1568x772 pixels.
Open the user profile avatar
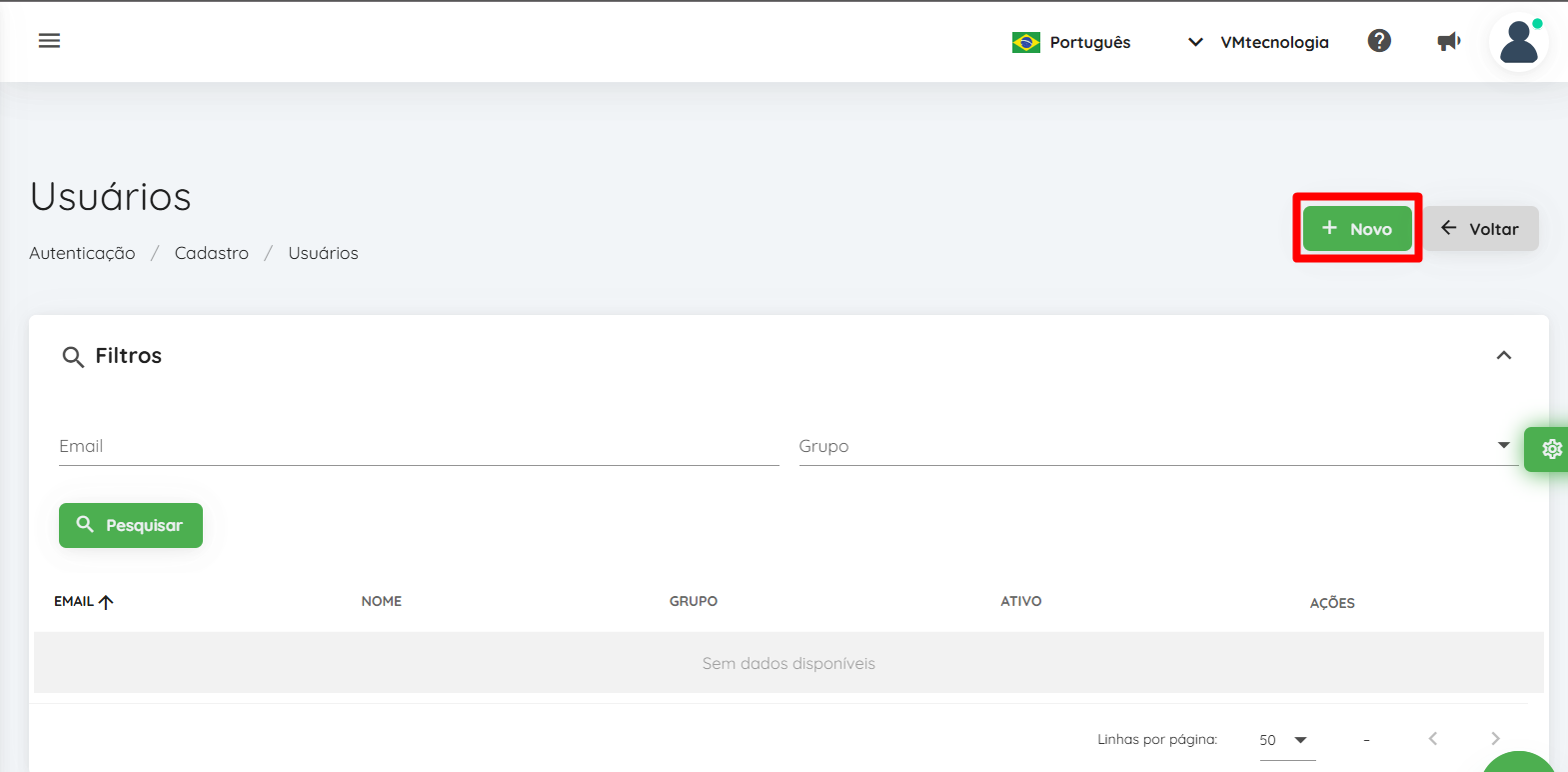coord(1519,42)
